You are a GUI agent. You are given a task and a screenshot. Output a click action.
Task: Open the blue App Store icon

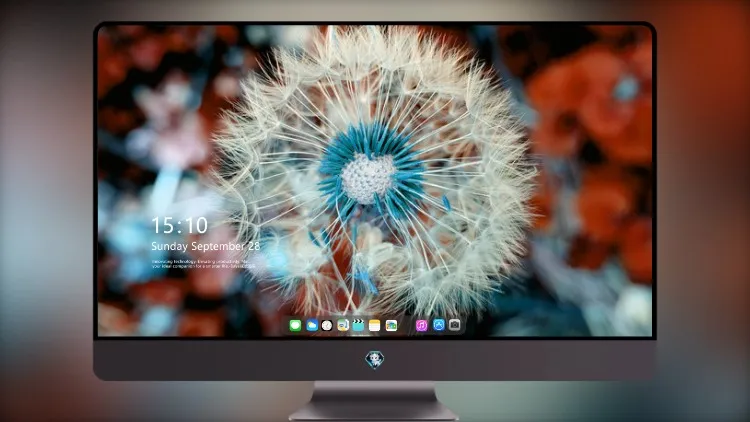click(439, 325)
